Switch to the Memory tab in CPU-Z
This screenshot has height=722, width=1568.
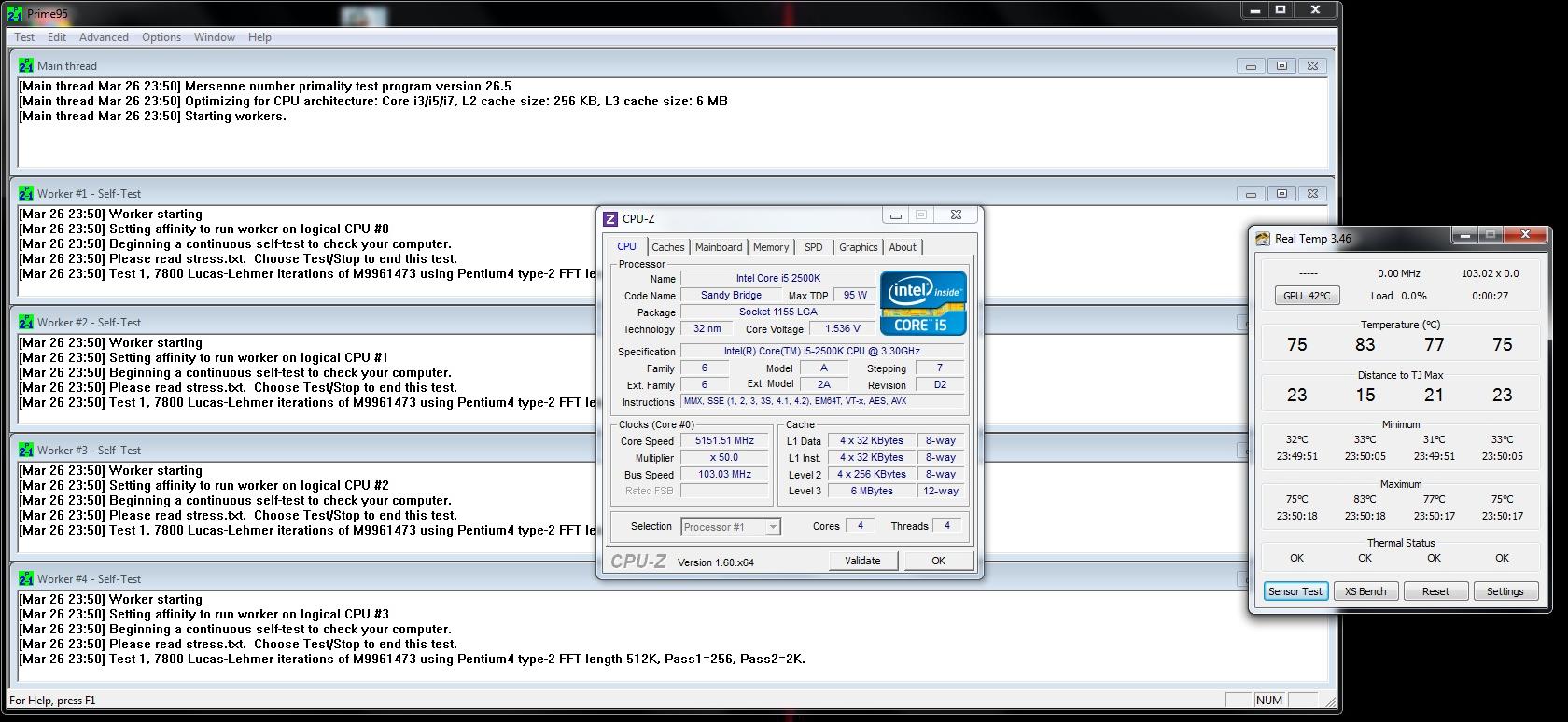771,247
